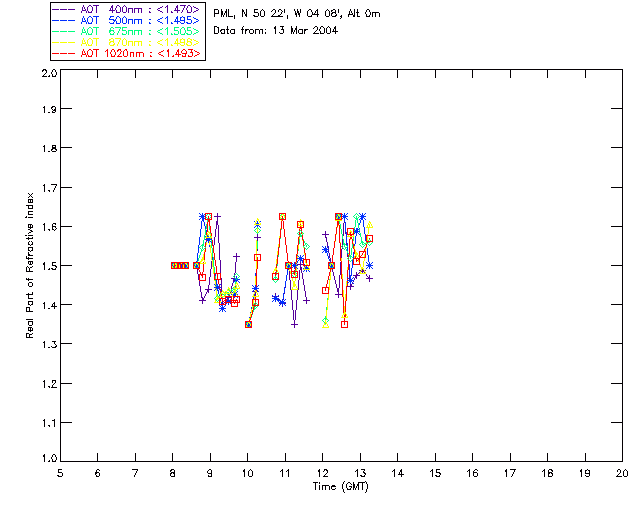The image size is (640, 512).
Task: Click the hour 18 label on time axis
Action: (x=547, y=473)
